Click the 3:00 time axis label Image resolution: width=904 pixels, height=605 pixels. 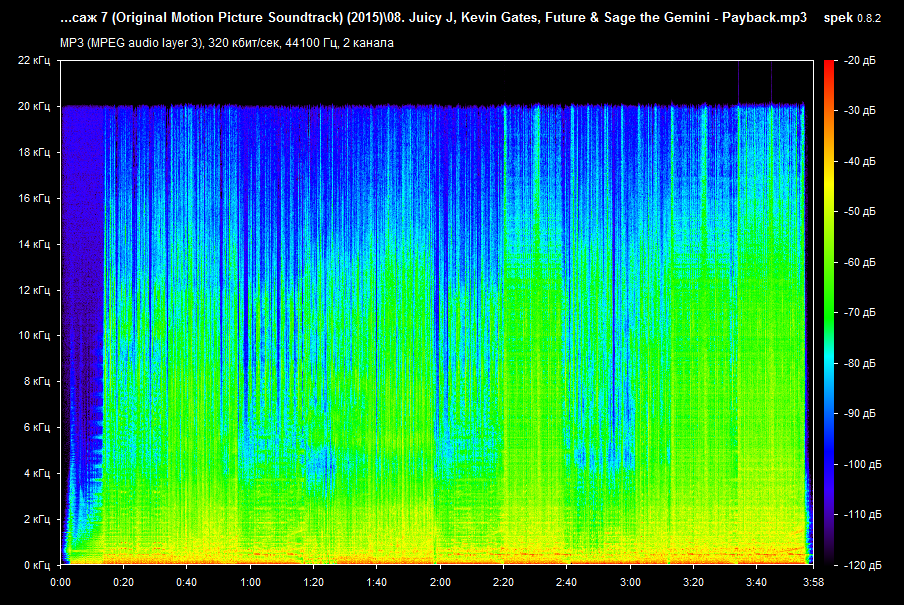630,582
